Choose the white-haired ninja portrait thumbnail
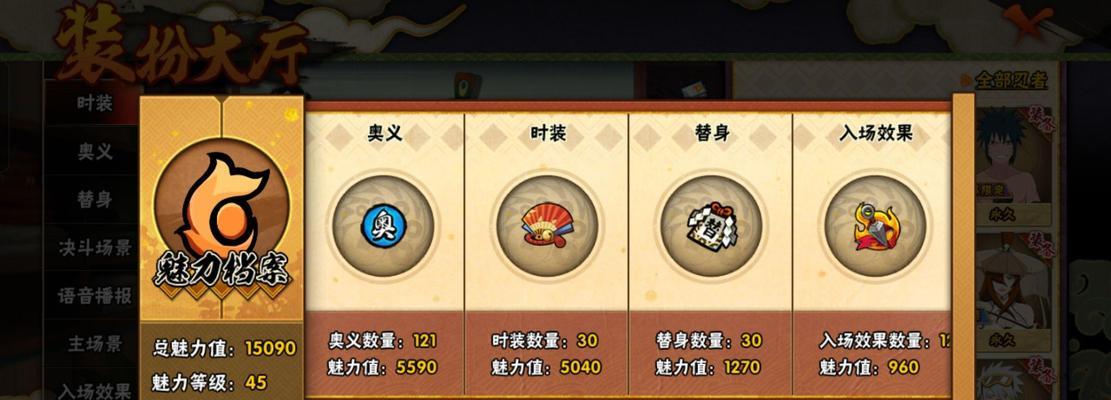 tap(1014, 379)
